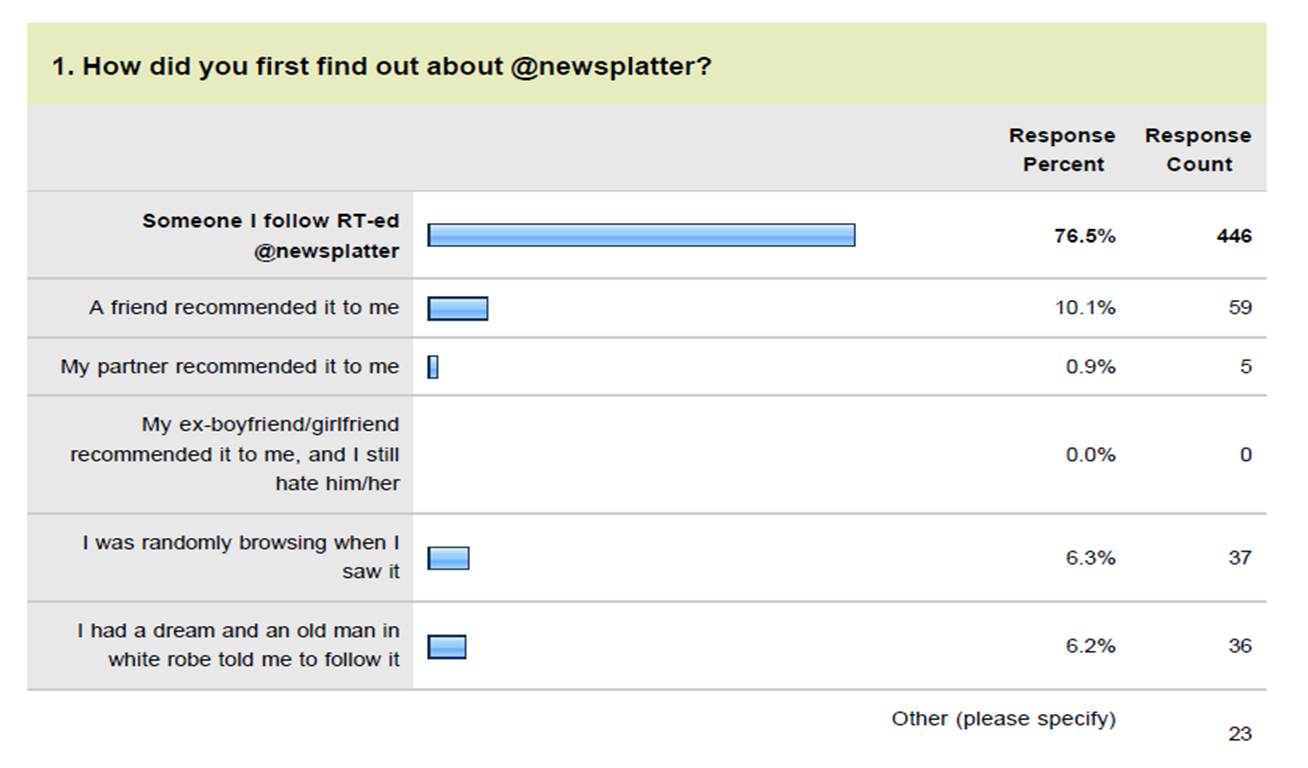This screenshot has width=1308, height=768.
Task: Click the tiny 0.9% partner bar
Action: coord(433,367)
